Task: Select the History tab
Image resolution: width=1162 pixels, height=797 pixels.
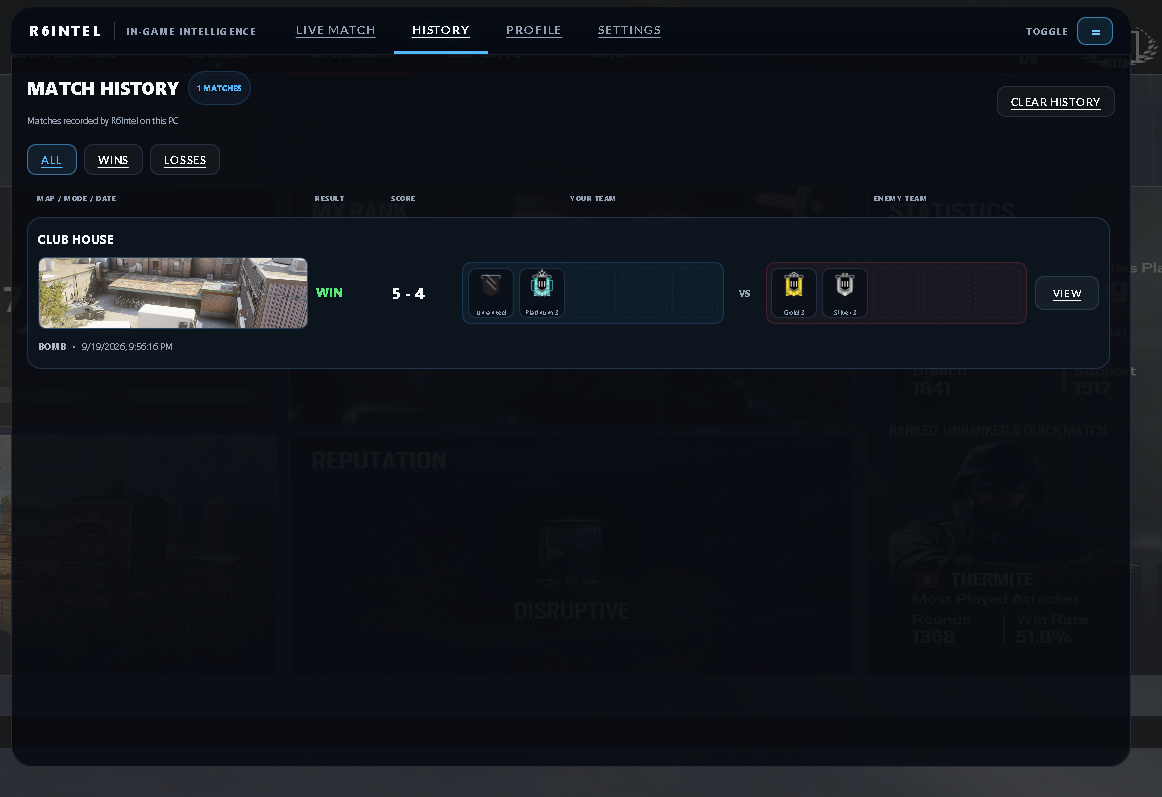Action: pyautogui.click(x=441, y=30)
